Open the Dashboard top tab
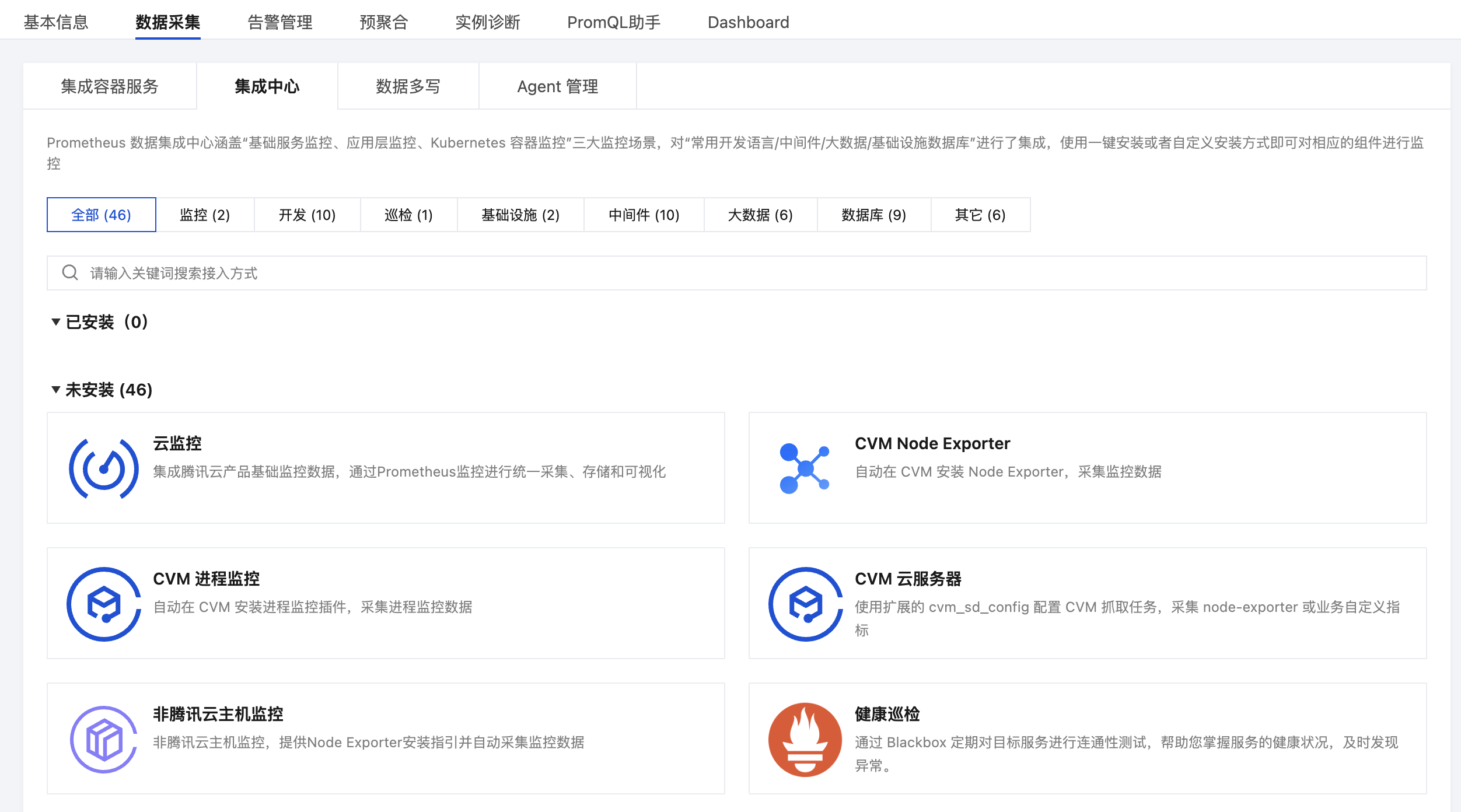 point(748,22)
